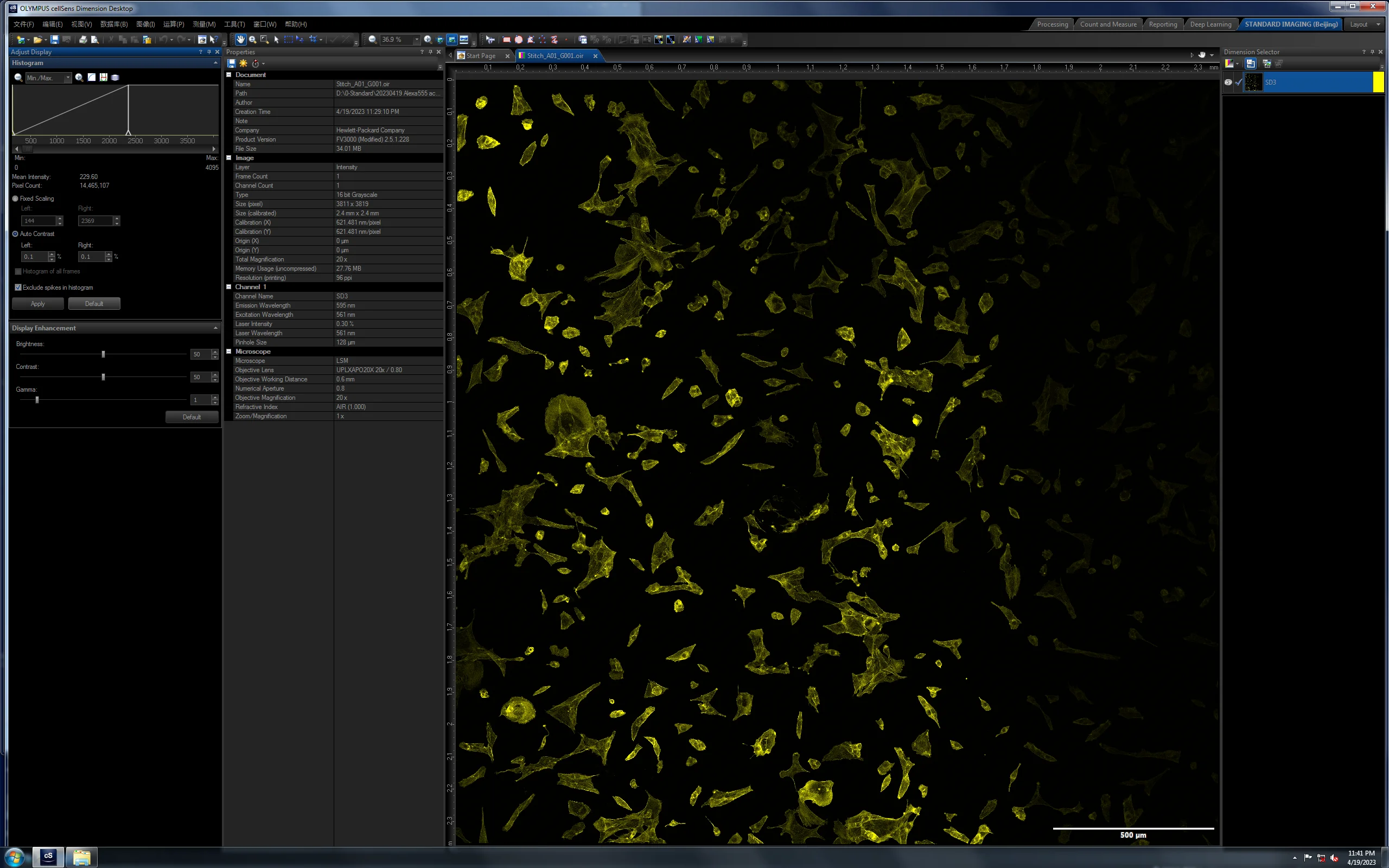Click the Save document icon in main toolbar
Image resolution: width=1389 pixels, height=868 pixels.
pyautogui.click(x=54, y=40)
